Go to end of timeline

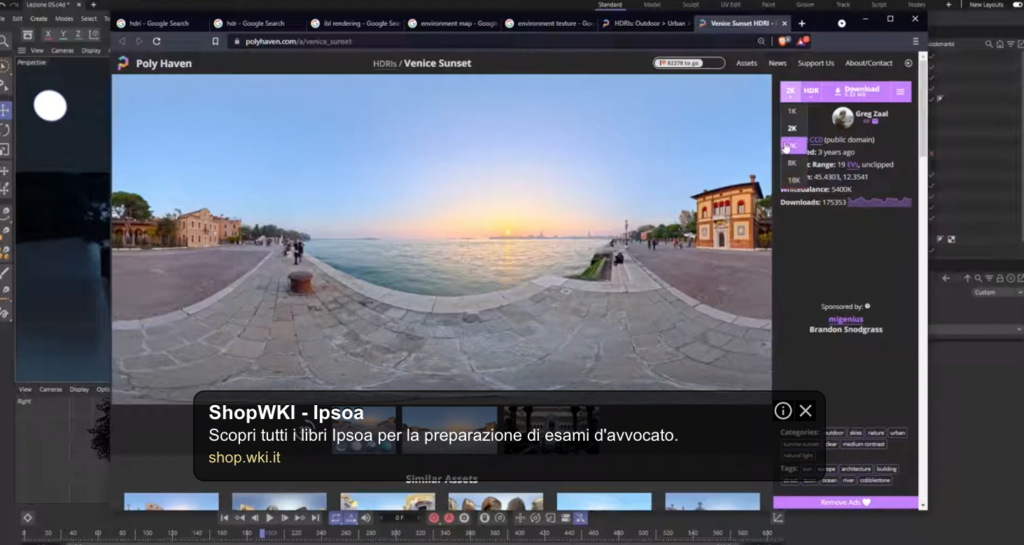click(315, 518)
